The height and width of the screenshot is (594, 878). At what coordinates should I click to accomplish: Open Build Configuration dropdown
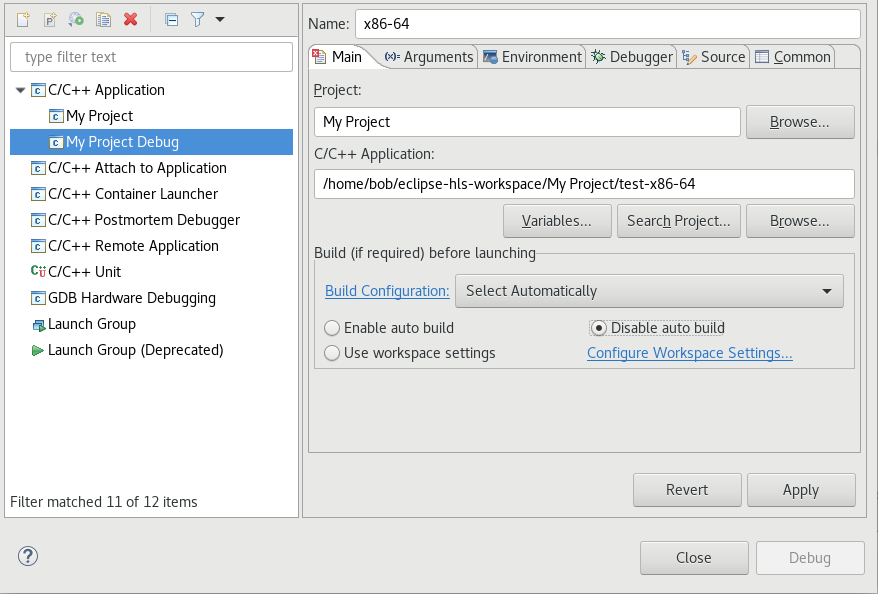coord(649,291)
